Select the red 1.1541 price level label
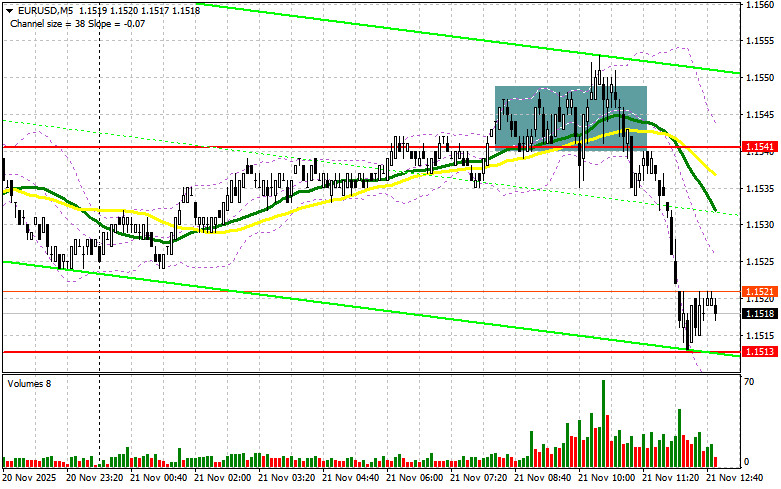Screen dimensions: 781x489 pos(760,147)
